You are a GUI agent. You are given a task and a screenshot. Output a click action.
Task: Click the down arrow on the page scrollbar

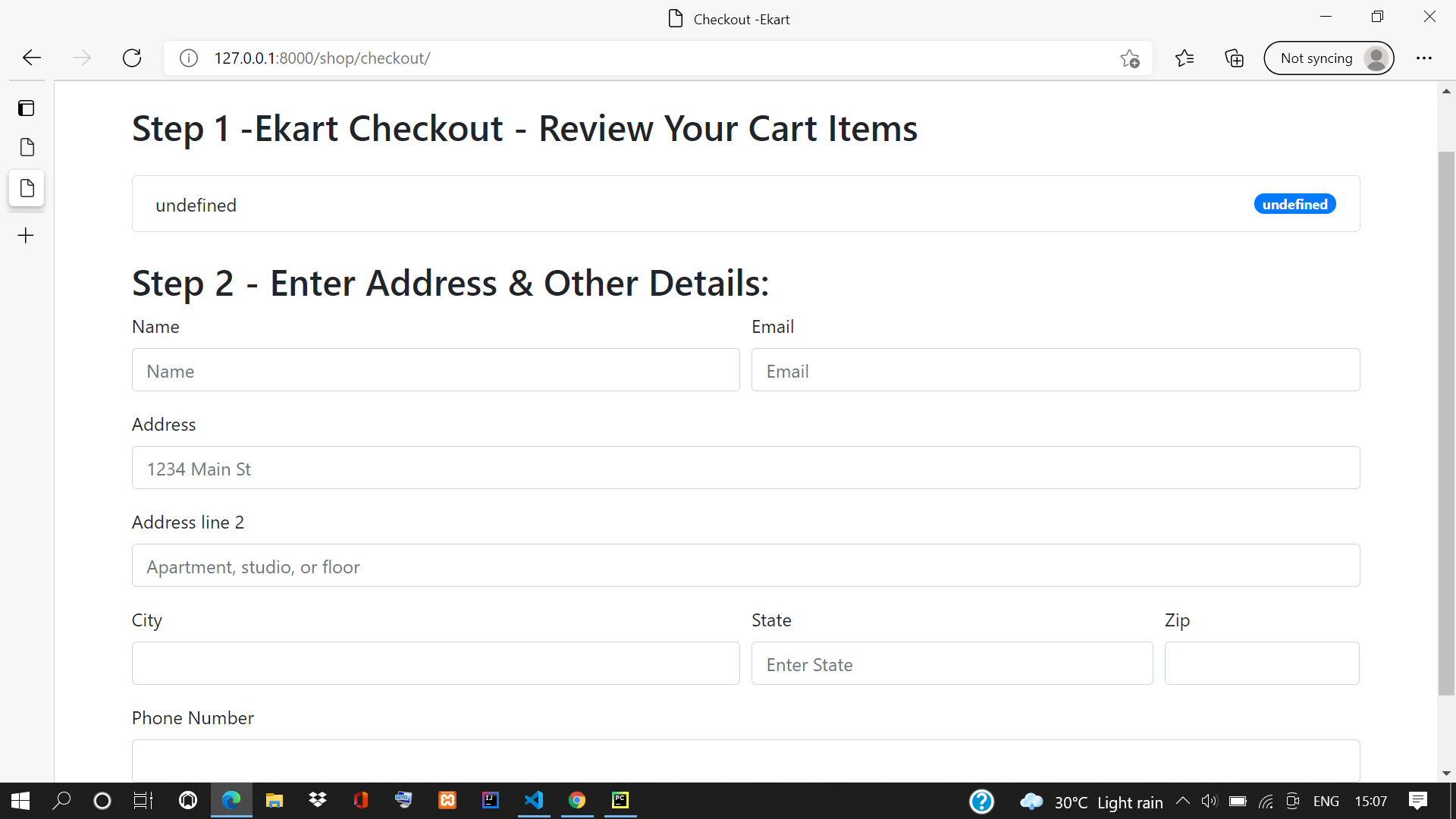click(x=1446, y=773)
